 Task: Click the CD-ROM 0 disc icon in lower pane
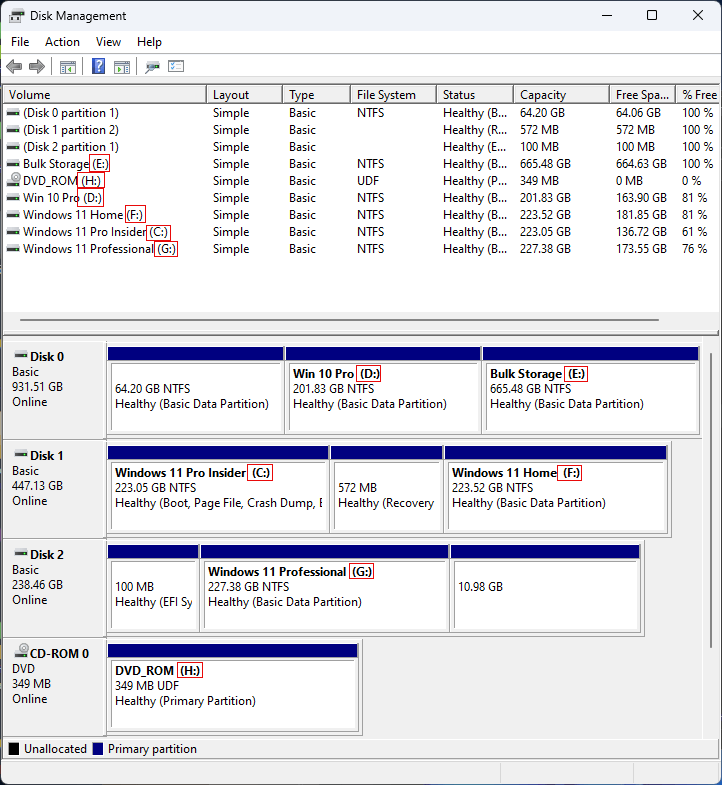22,651
